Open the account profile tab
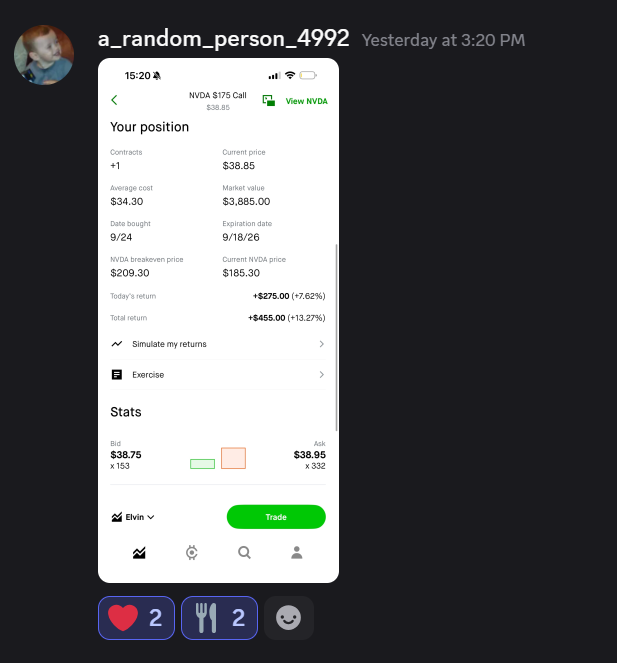Image resolution: width=617 pixels, height=663 pixels. tap(297, 553)
